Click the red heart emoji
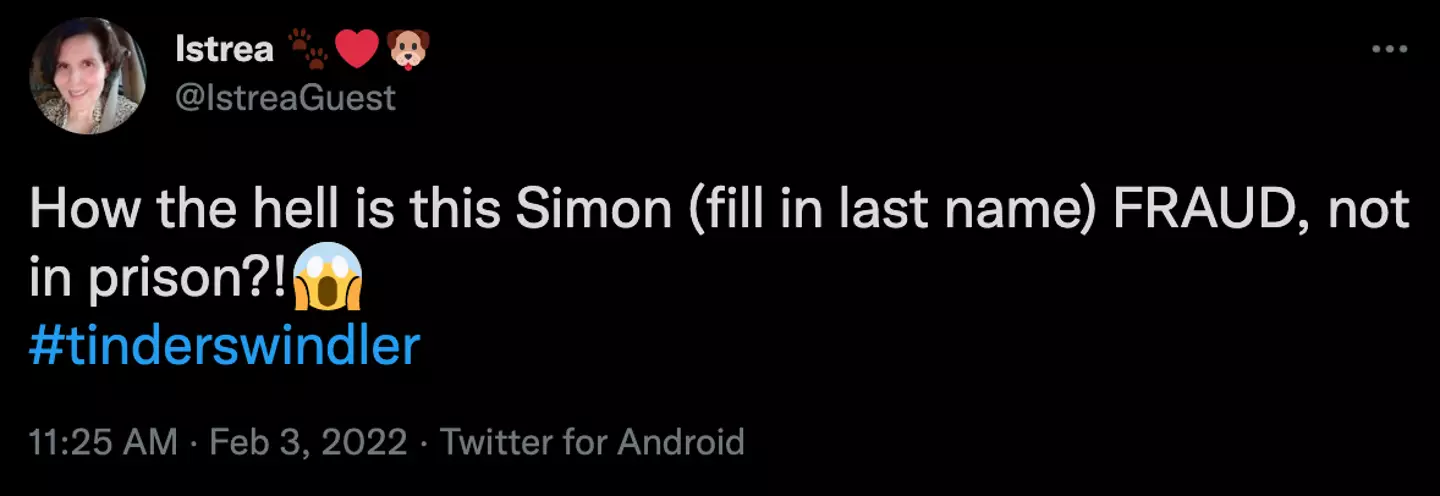The width and height of the screenshot is (1440, 496). coord(356,50)
